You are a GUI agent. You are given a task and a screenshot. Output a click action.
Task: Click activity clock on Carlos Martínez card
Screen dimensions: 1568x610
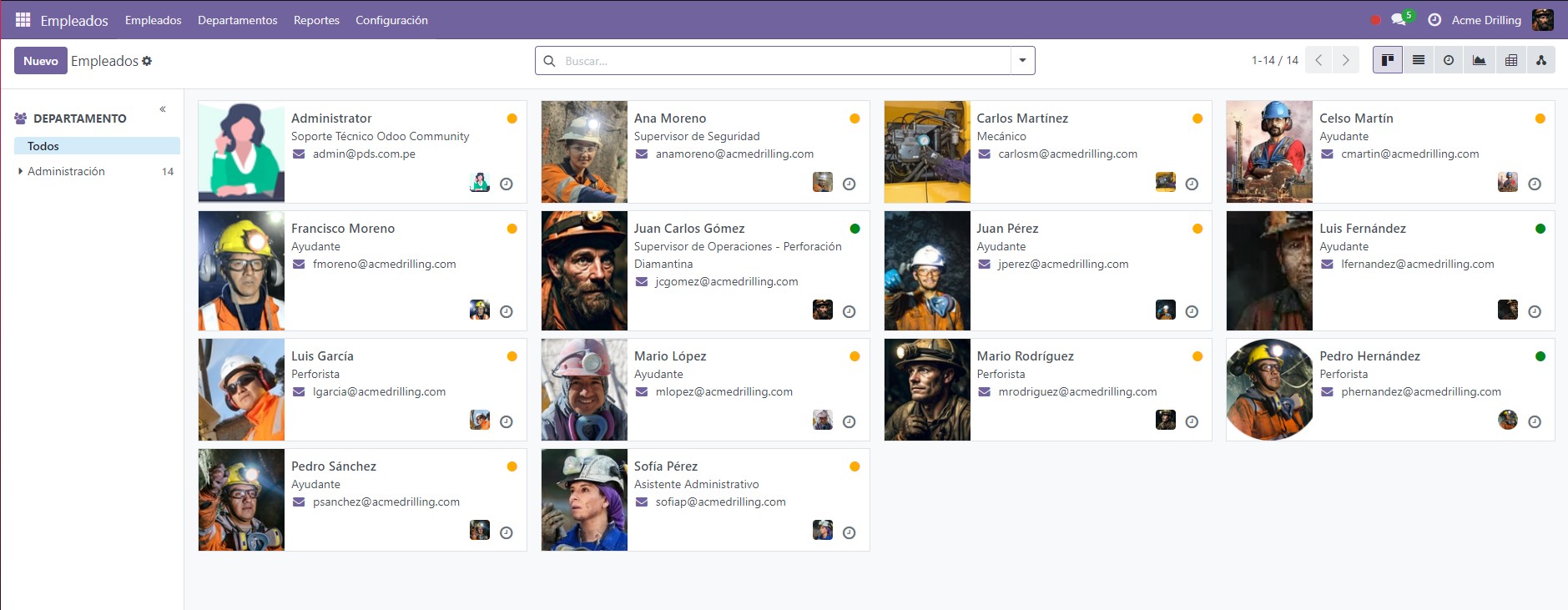[x=1192, y=184]
